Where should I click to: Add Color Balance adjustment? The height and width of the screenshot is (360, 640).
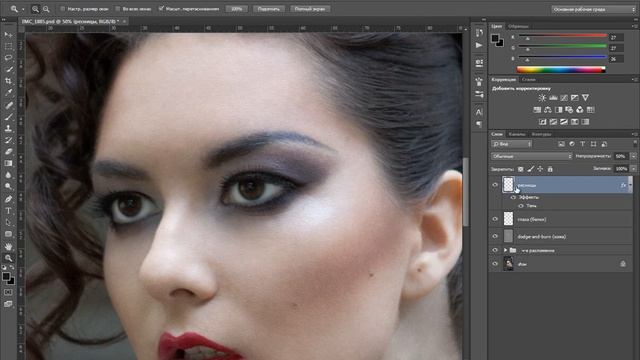[548, 110]
